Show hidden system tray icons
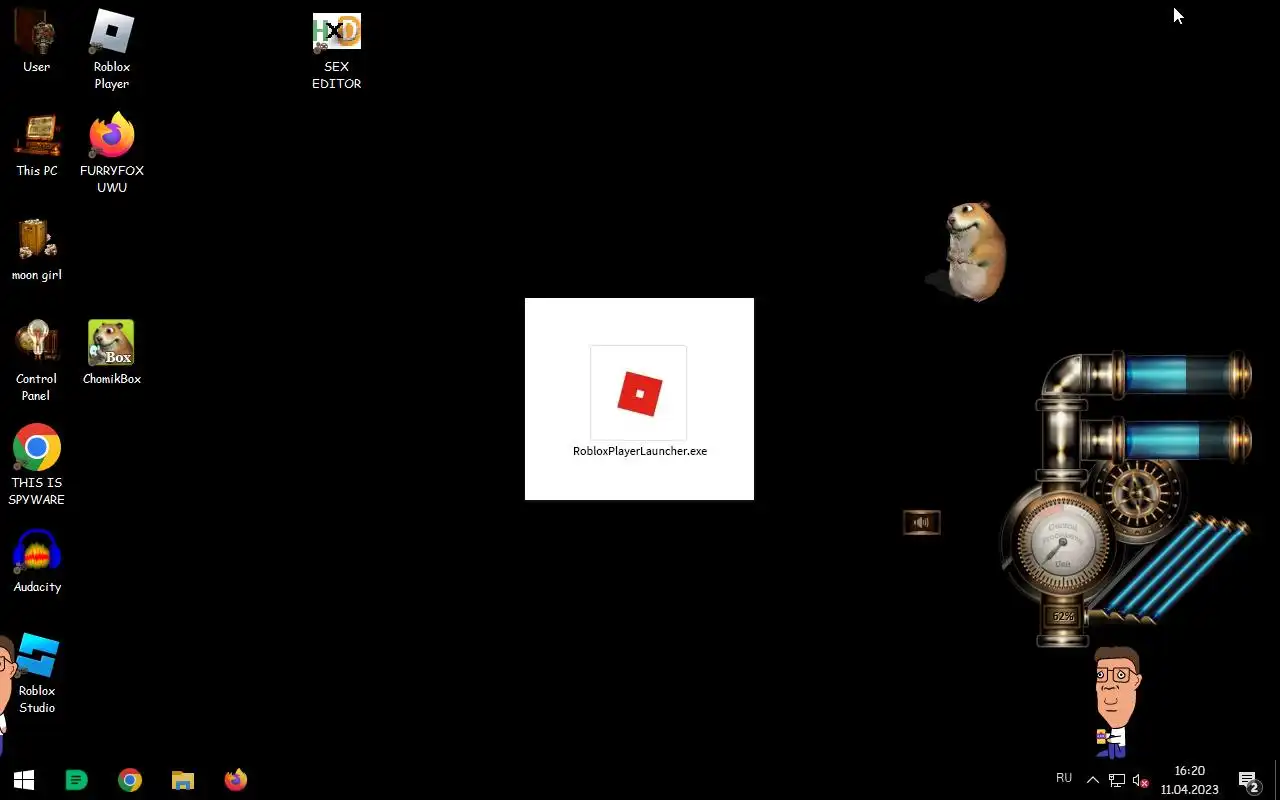The height and width of the screenshot is (800, 1280). click(1092, 780)
